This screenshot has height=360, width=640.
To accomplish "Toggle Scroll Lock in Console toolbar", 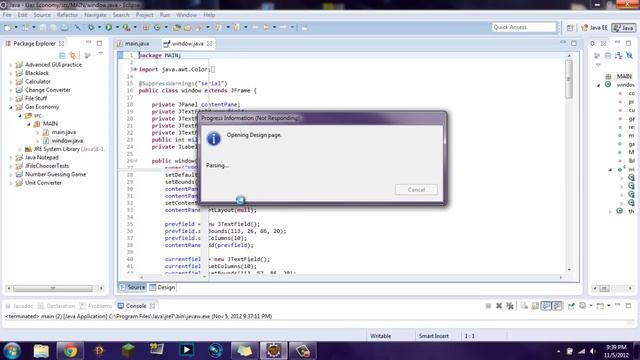I will [x=535, y=306].
